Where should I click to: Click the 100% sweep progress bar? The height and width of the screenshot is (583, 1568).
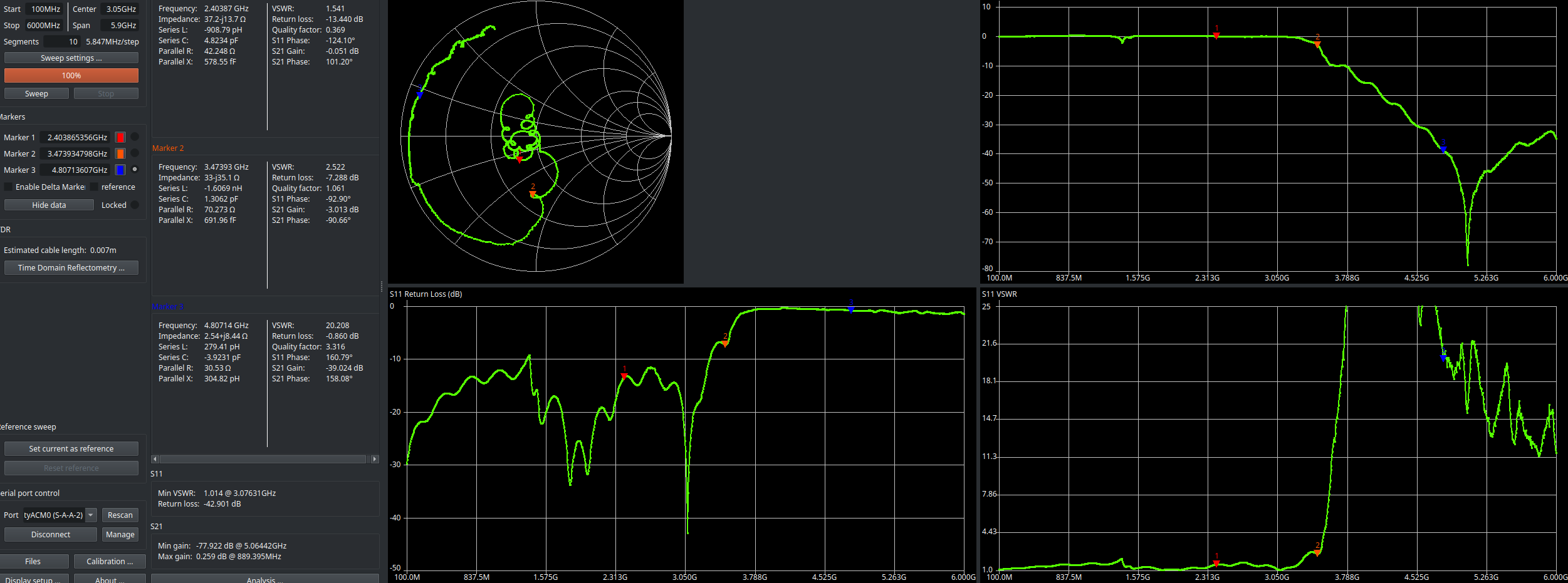click(71, 75)
